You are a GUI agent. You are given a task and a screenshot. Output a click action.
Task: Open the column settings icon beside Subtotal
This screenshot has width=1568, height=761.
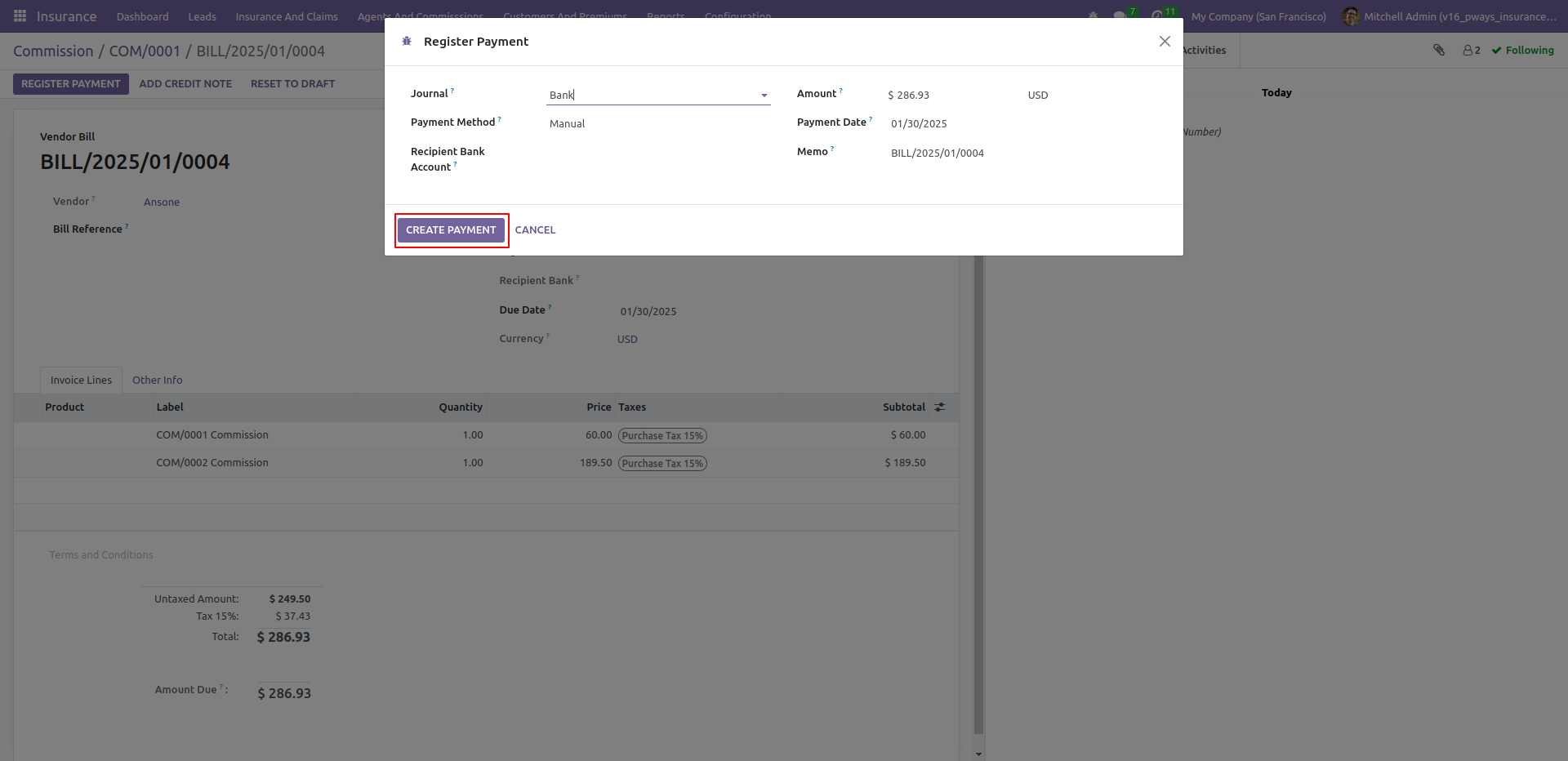940,407
